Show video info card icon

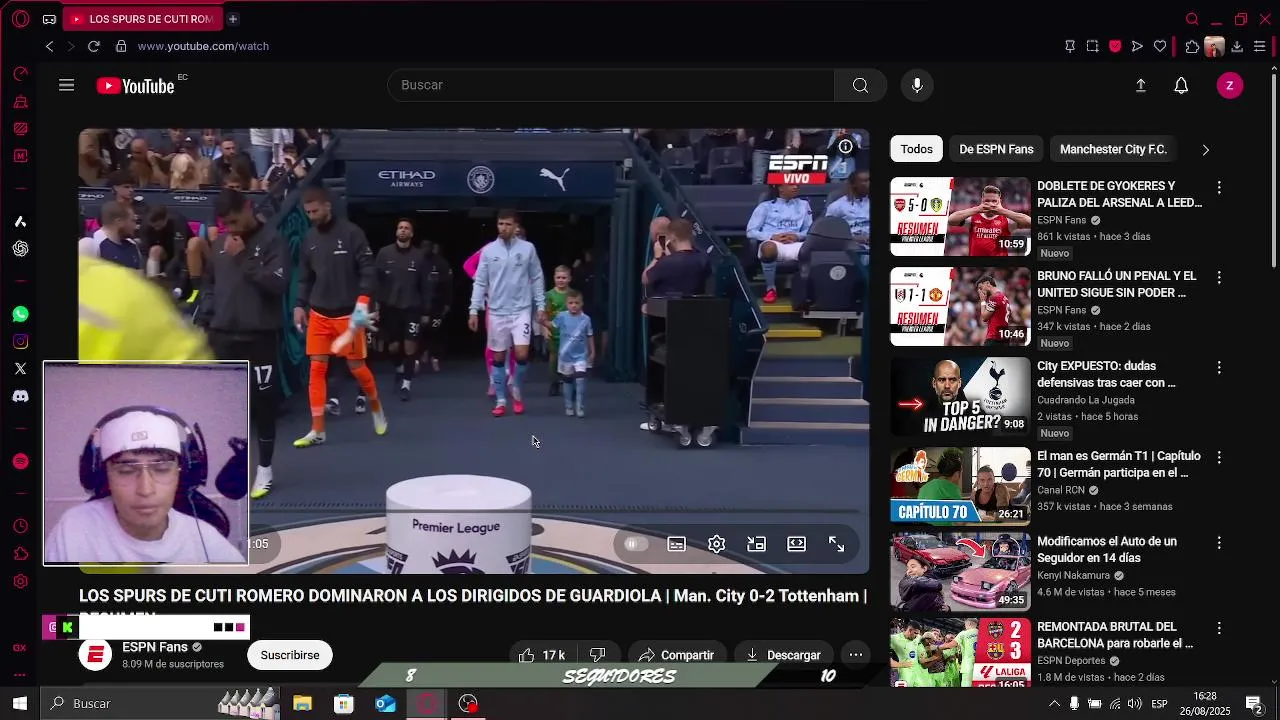[846, 147]
